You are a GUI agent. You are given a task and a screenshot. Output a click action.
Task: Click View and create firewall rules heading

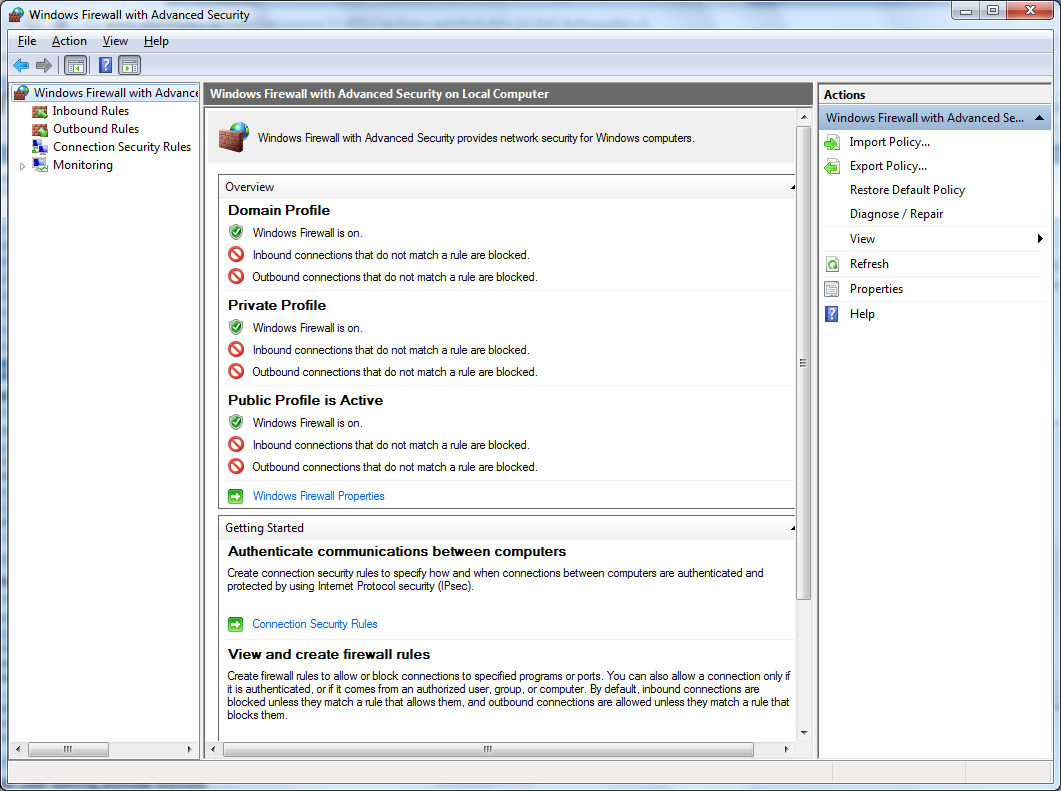[x=329, y=654]
